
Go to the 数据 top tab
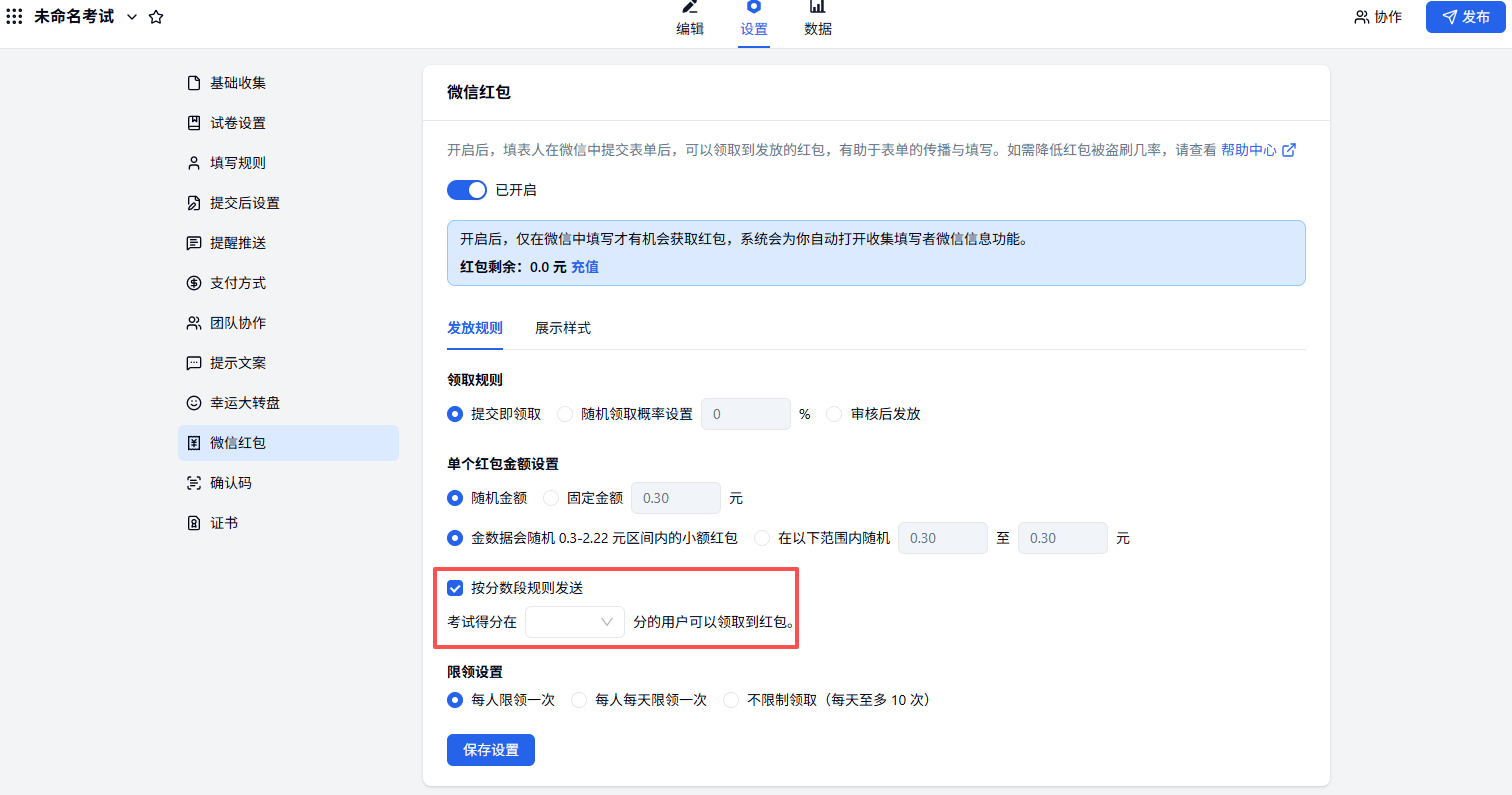pyautogui.click(x=818, y=19)
